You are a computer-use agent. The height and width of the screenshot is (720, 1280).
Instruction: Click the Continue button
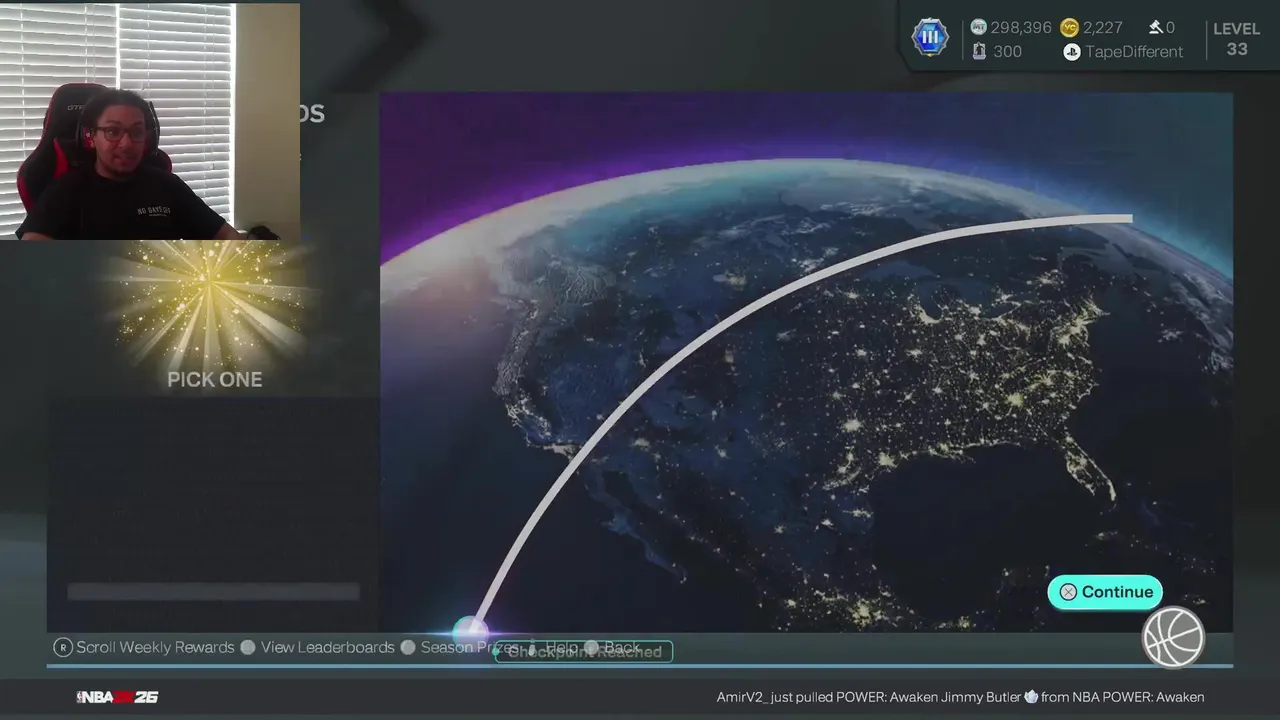[1105, 592]
